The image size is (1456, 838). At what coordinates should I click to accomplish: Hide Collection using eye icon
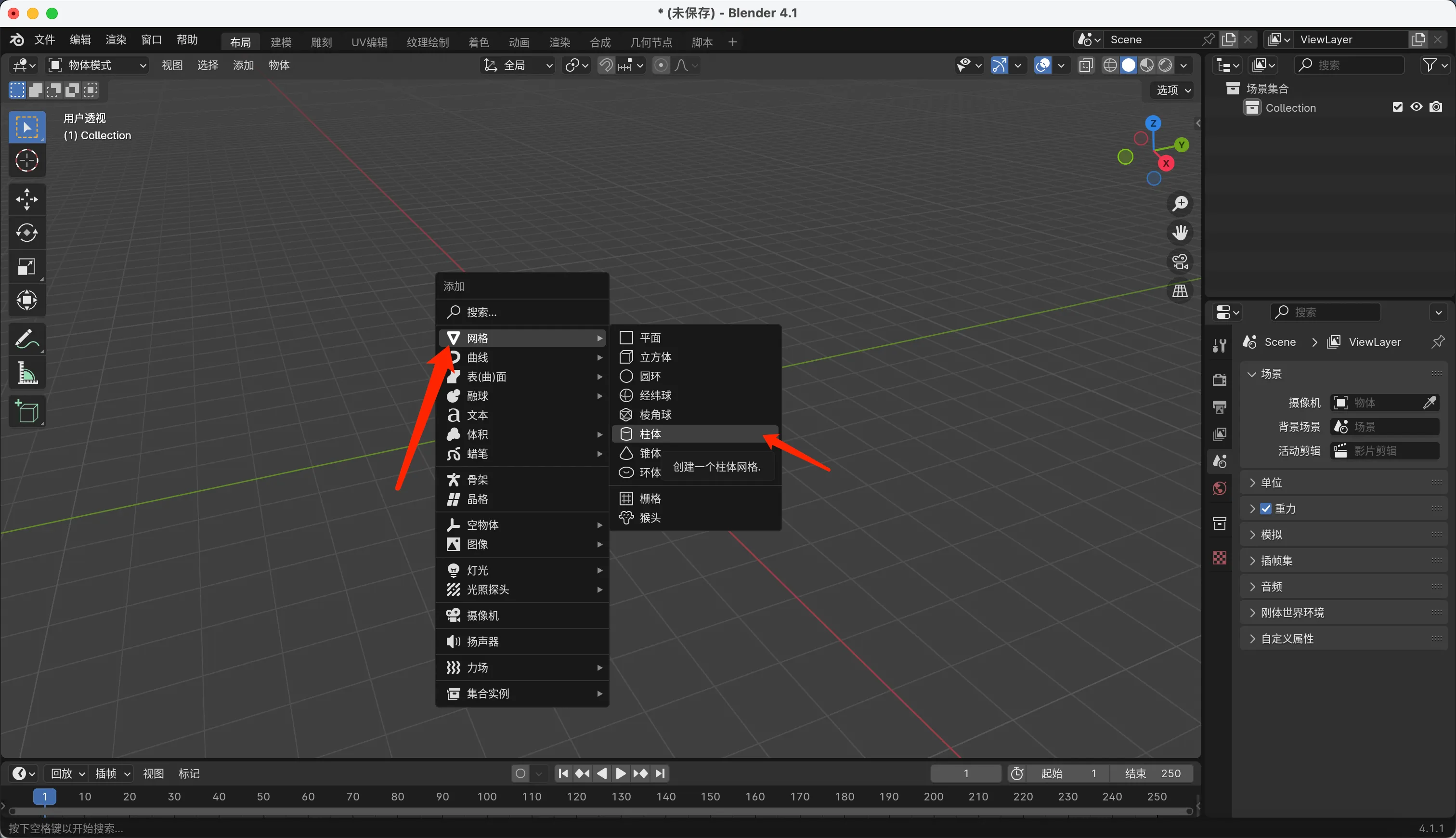1417,107
